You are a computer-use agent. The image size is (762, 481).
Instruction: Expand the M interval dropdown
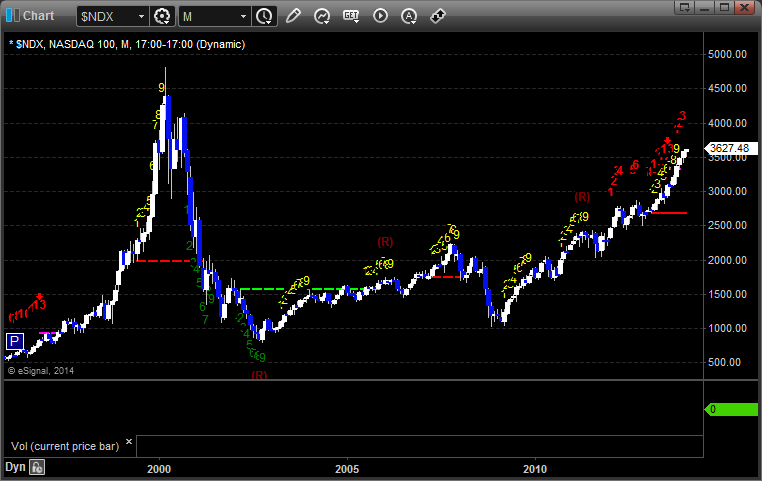tap(243, 17)
